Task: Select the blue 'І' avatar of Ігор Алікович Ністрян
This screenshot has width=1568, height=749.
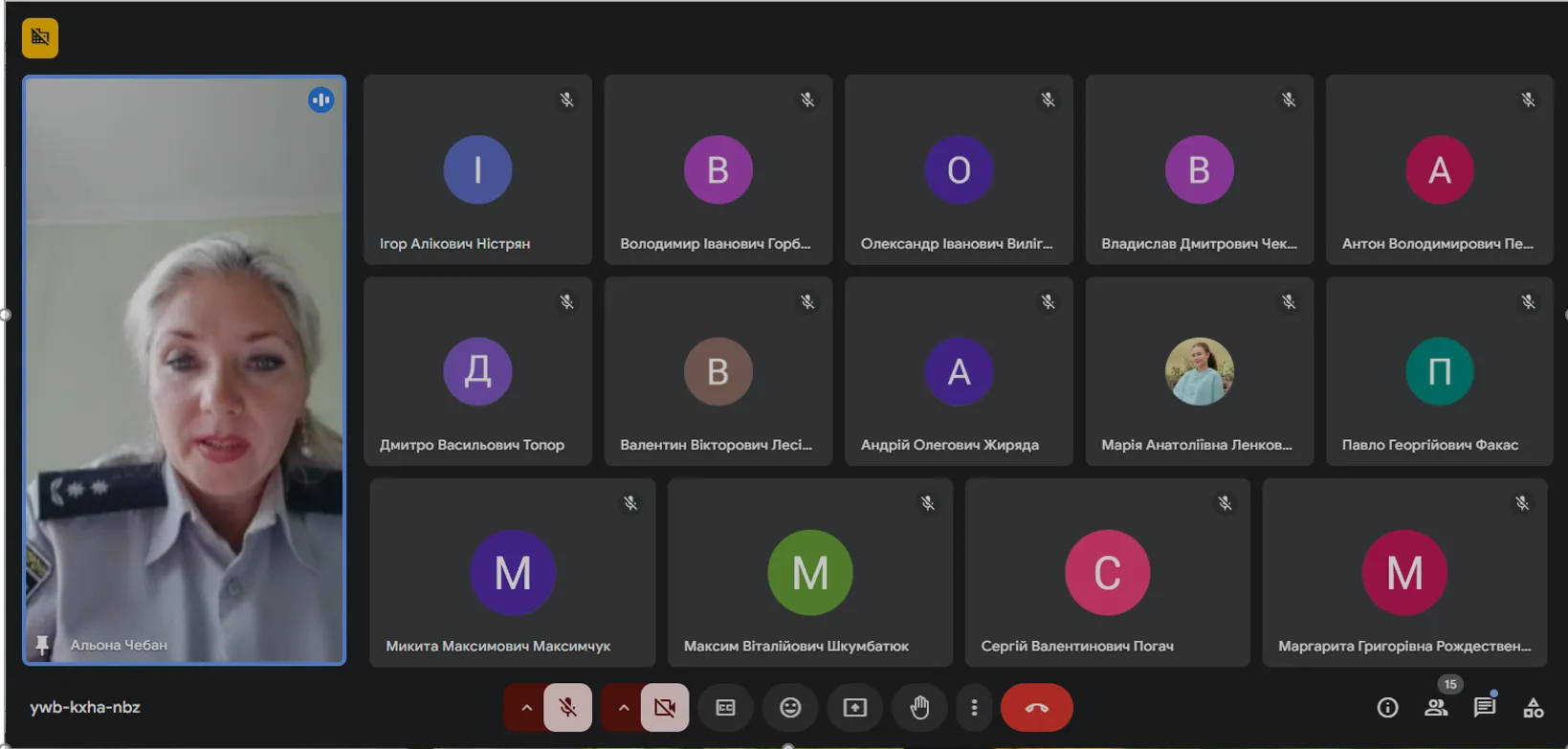Action: point(477,169)
